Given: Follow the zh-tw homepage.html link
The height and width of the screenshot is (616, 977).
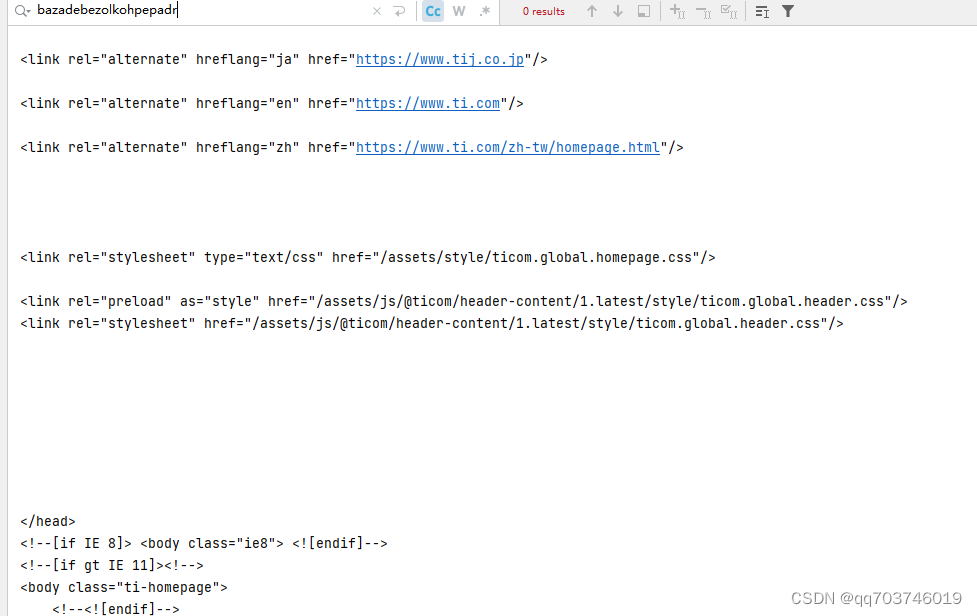Looking at the screenshot, I should [509, 147].
